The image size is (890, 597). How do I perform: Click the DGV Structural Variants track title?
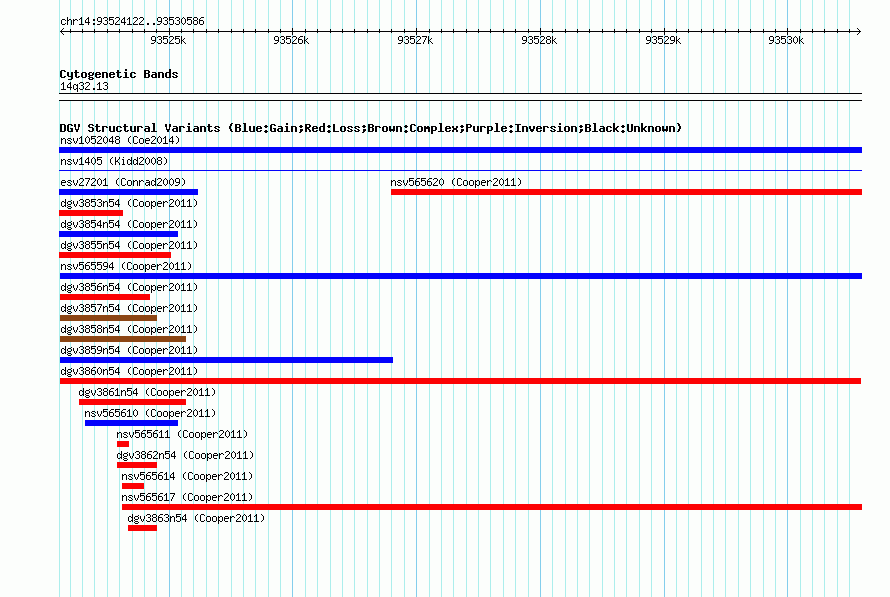pos(371,128)
